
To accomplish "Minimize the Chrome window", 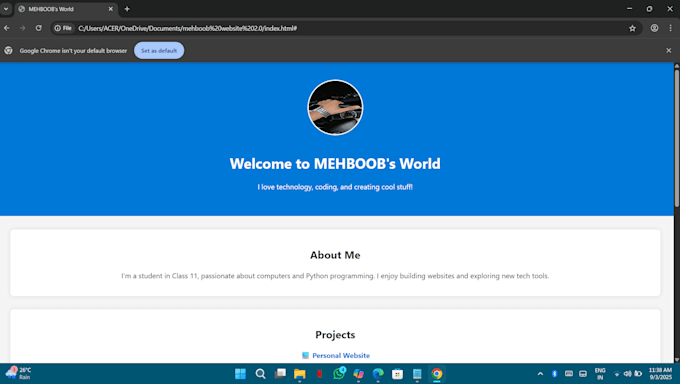I will (x=629, y=9).
